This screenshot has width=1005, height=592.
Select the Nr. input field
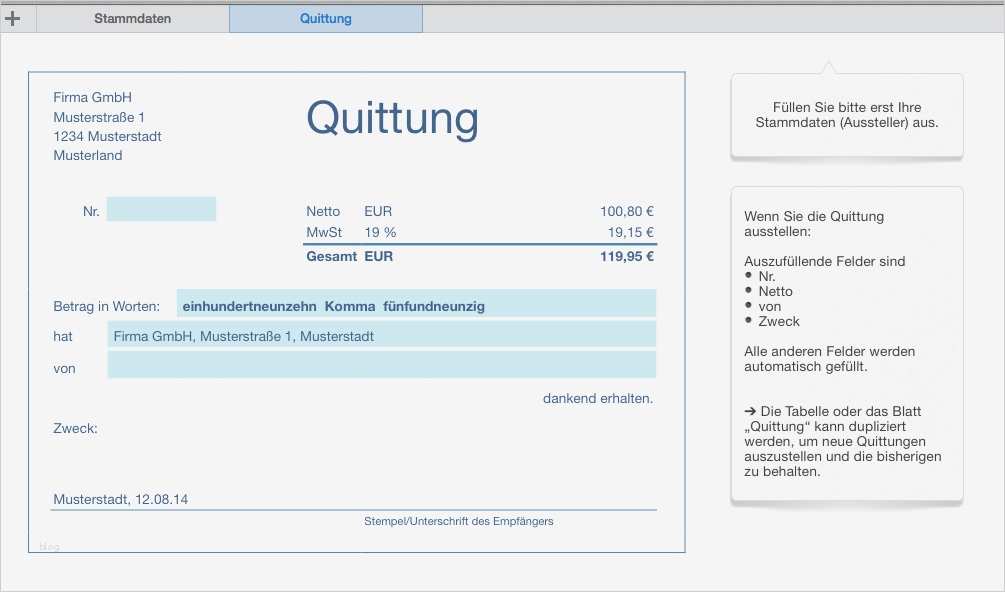(x=162, y=208)
